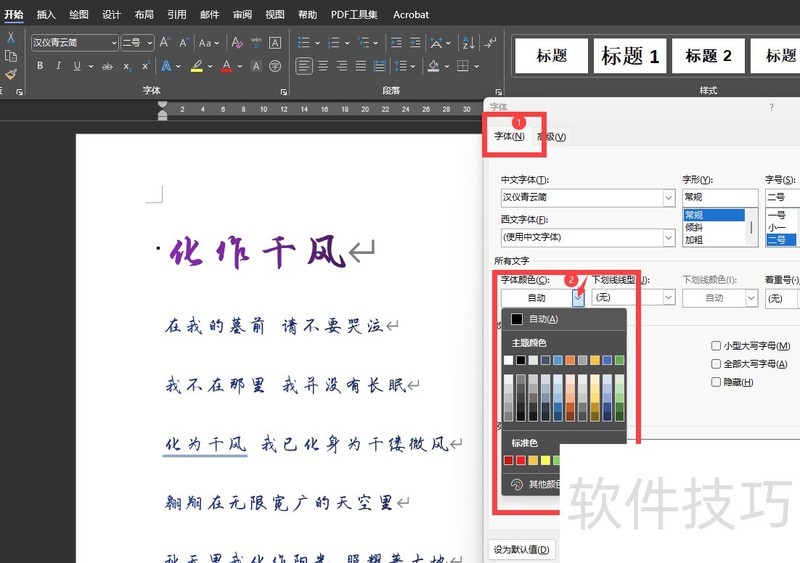This screenshot has height=563, width=800.
Task: Increase font size with the grow-font icon
Action: click(x=165, y=43)
